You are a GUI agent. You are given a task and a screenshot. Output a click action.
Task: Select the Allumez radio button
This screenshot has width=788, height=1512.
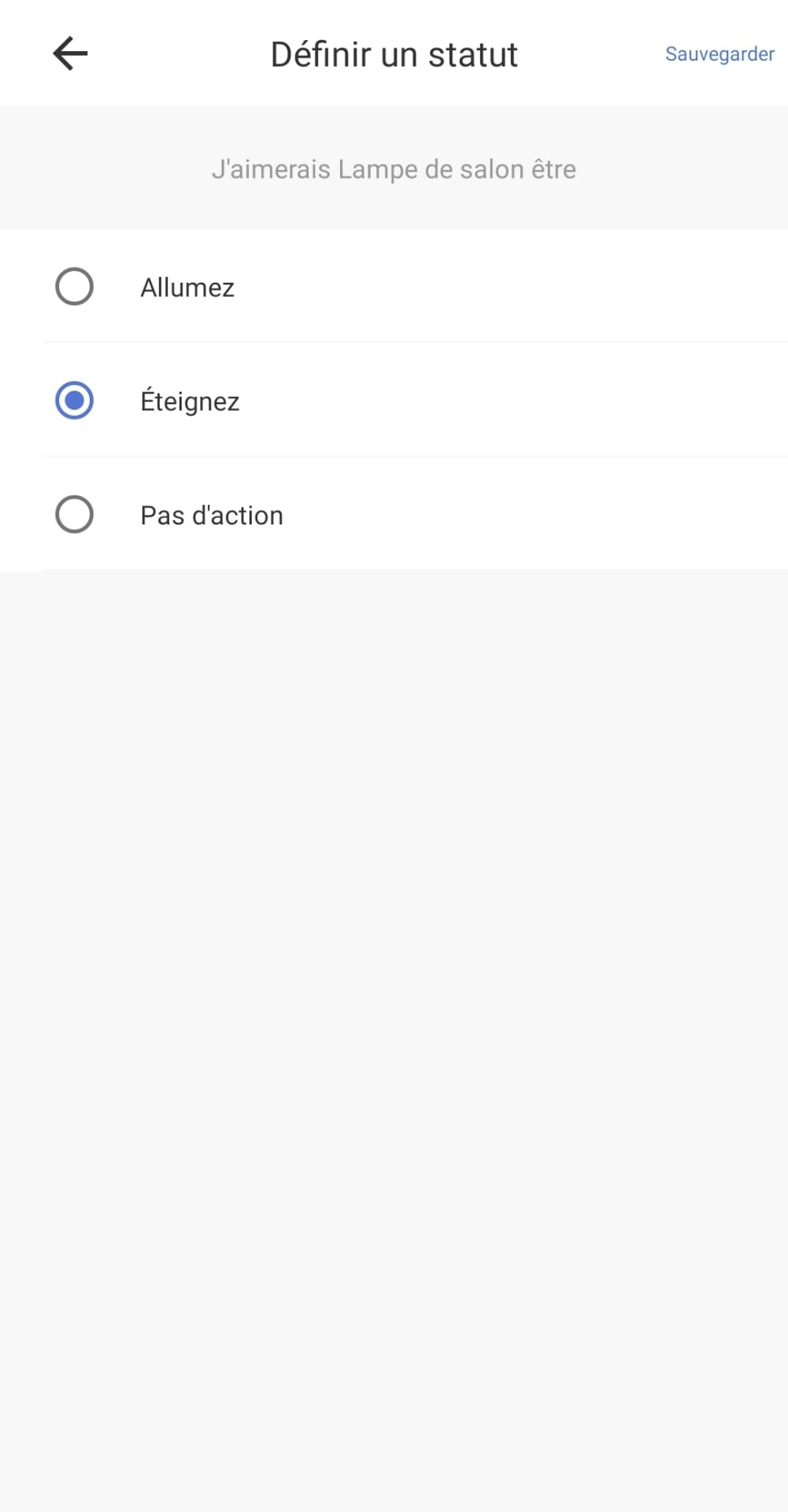(x=75, y=287)
